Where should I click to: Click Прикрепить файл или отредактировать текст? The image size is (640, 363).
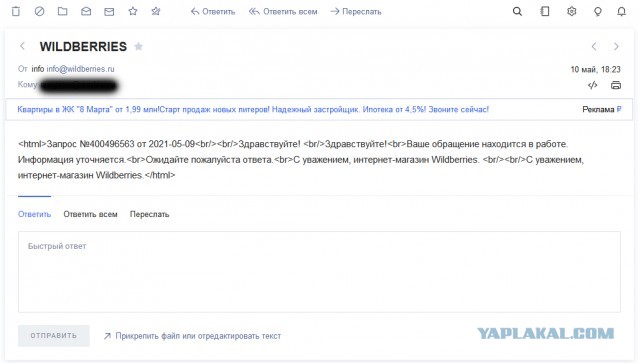192,336
